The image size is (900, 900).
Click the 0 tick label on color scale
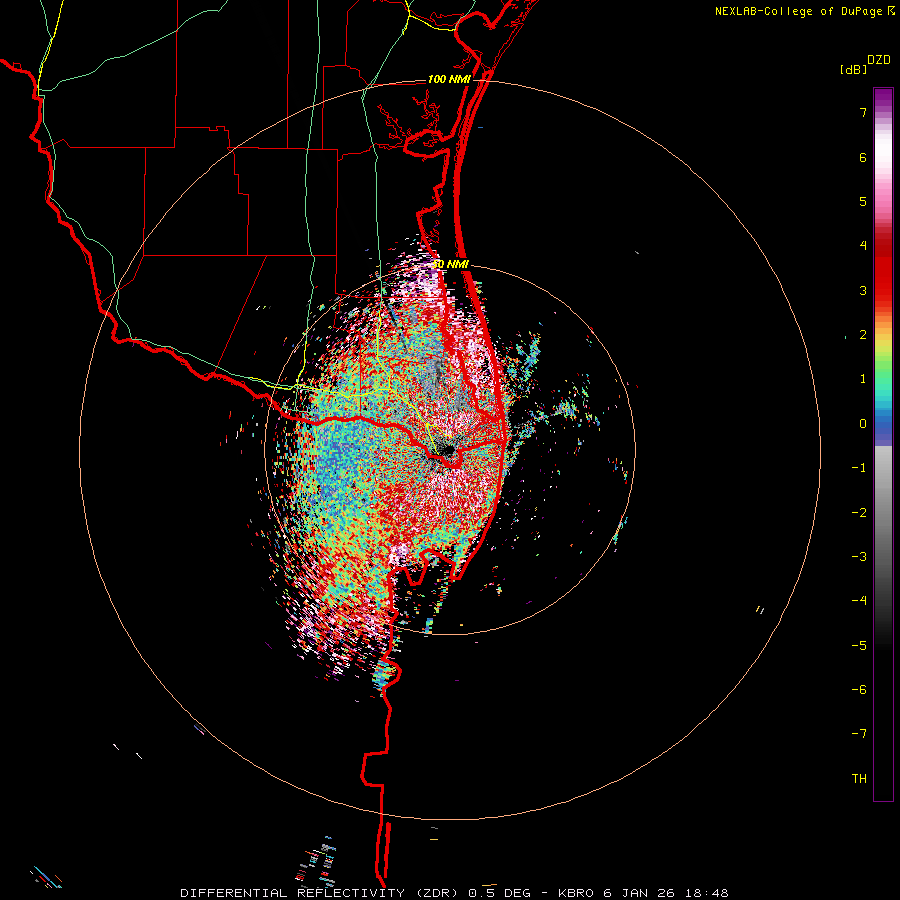point(863,424)
